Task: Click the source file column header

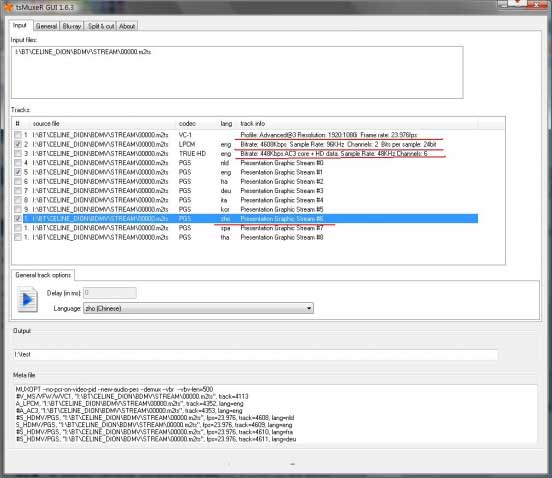Action: [x=46, y=124]
